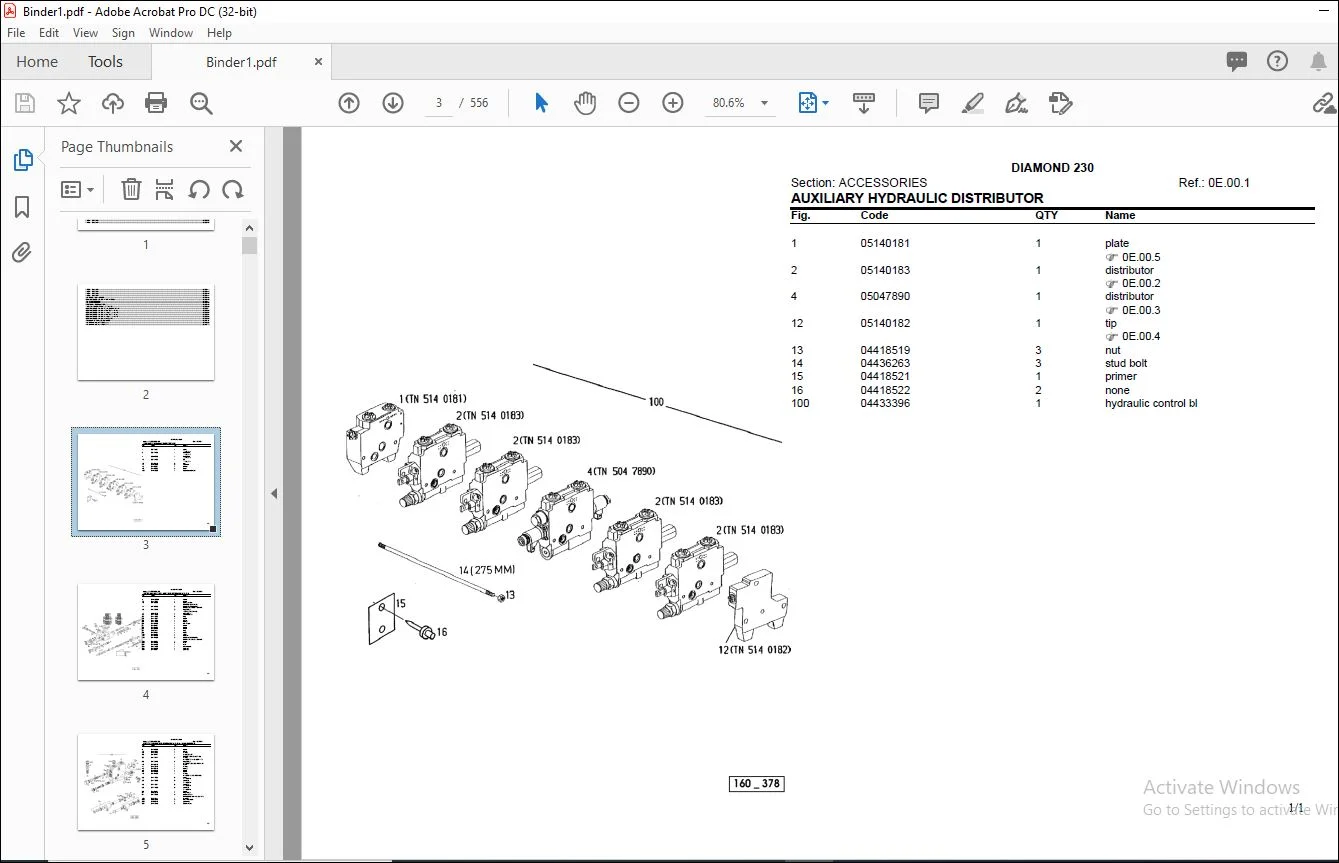
Task: Delete selected page with trash icon
Action: tap(131, 189)
